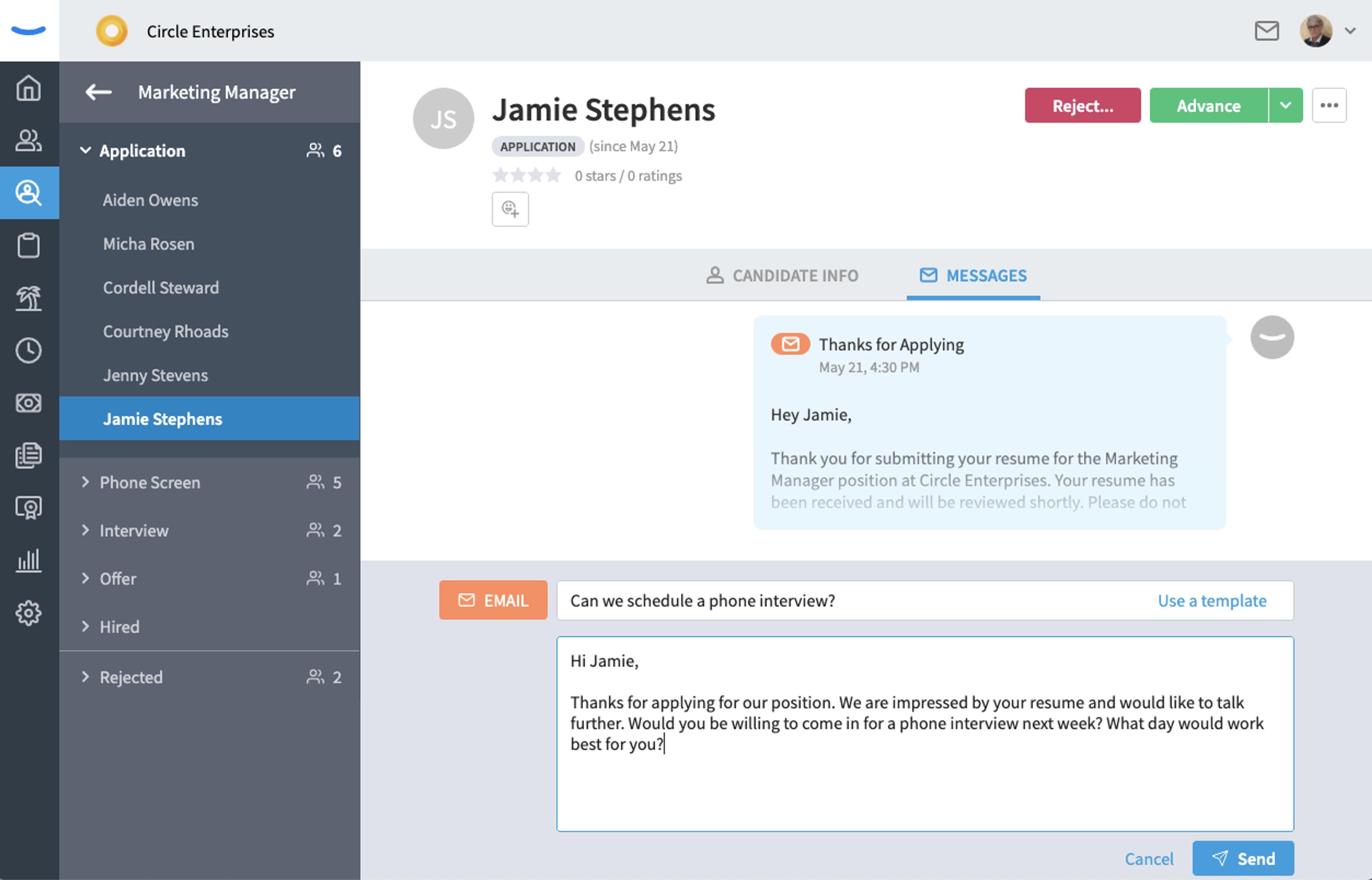The height and width of the screenshot is (880, 1372).
Task: Click the Circle Enterprises company name
Action: 210,31
